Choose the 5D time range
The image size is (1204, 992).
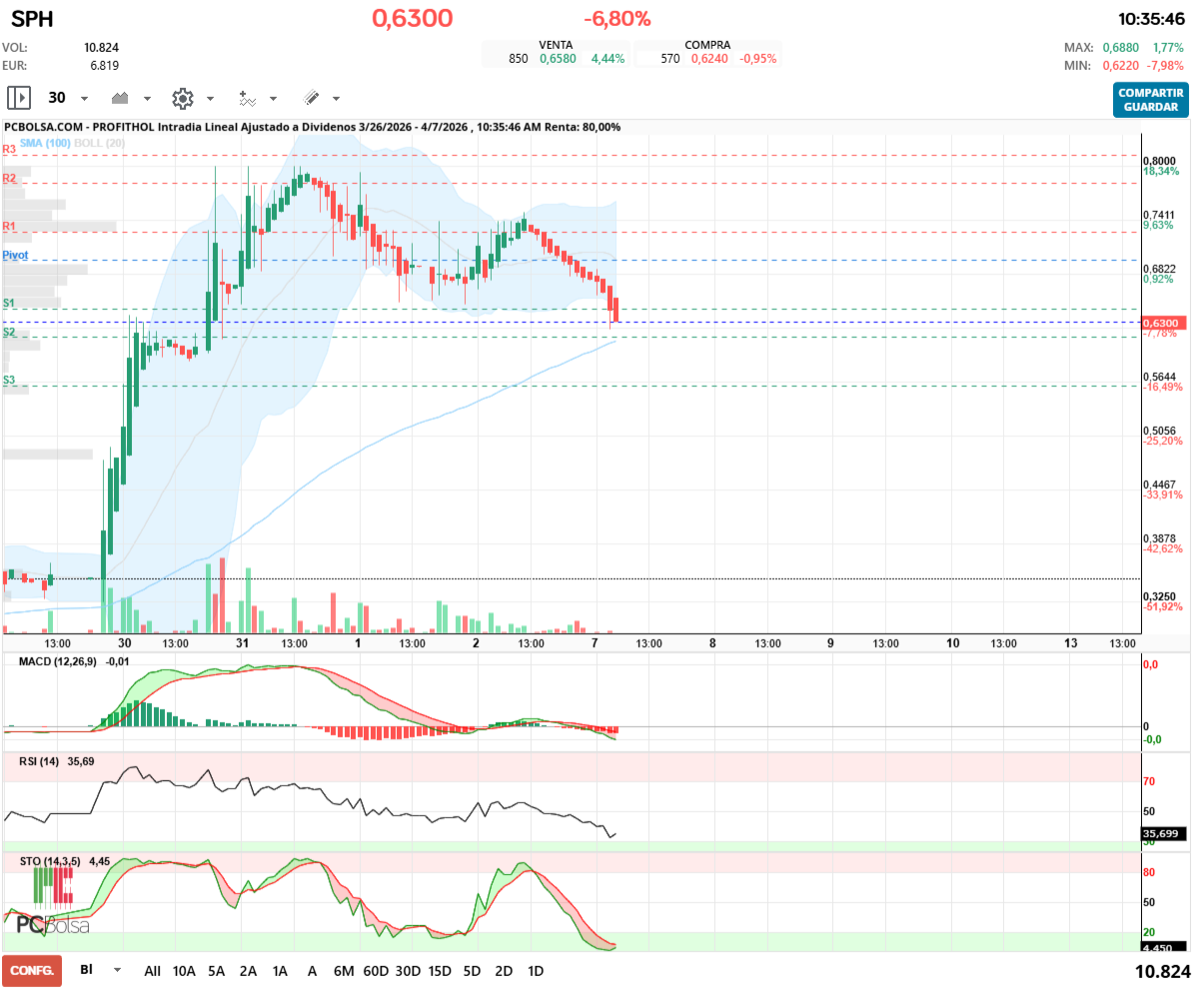[472, 971]
